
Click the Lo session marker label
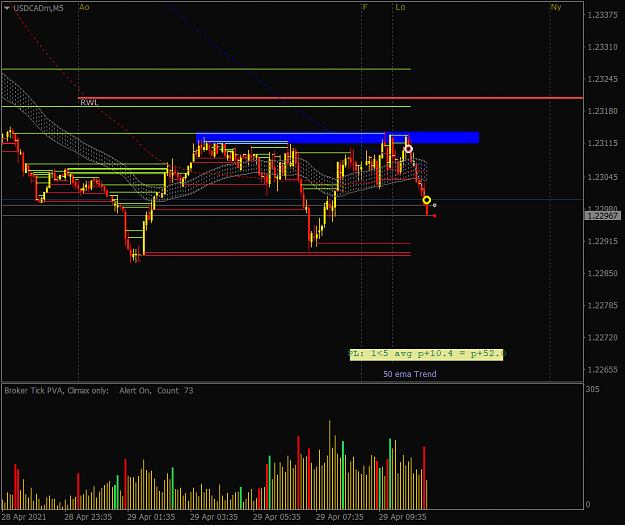[x=400, y=7]
